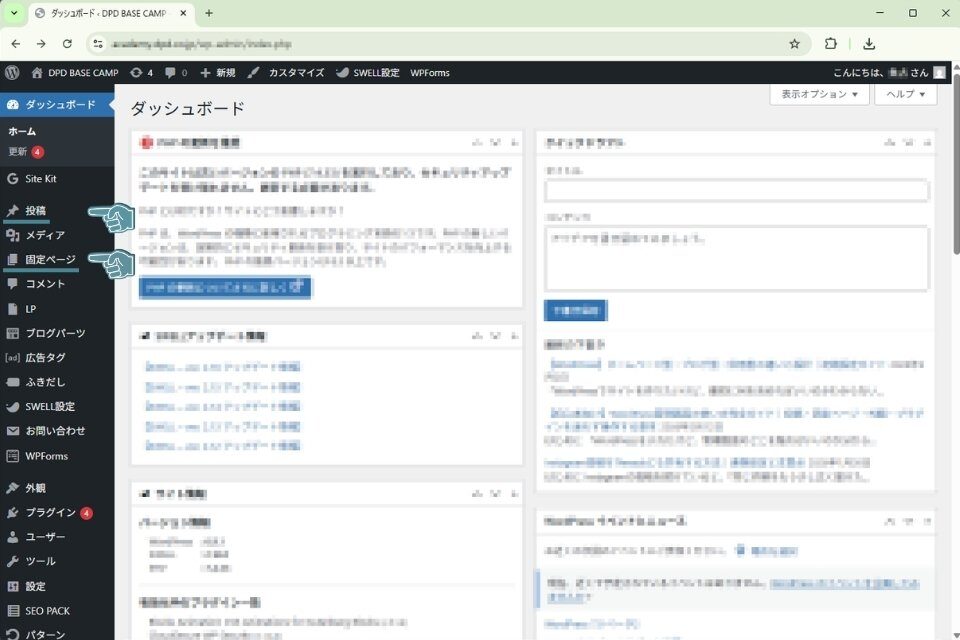Open カスタマイズ in the admin bar
The image size is (960, 640).
coord(286,73)
